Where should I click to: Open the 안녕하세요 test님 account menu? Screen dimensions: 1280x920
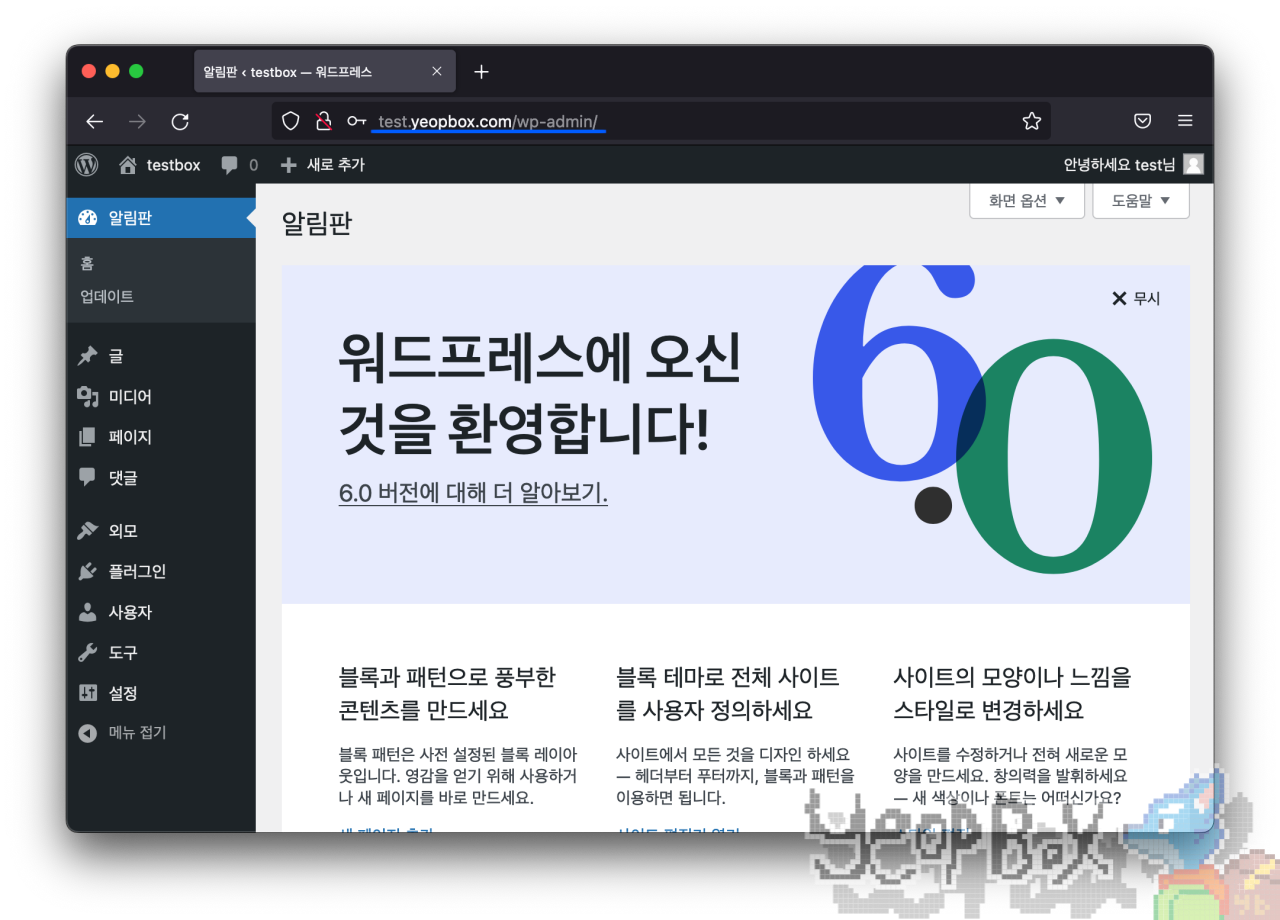1120,165
